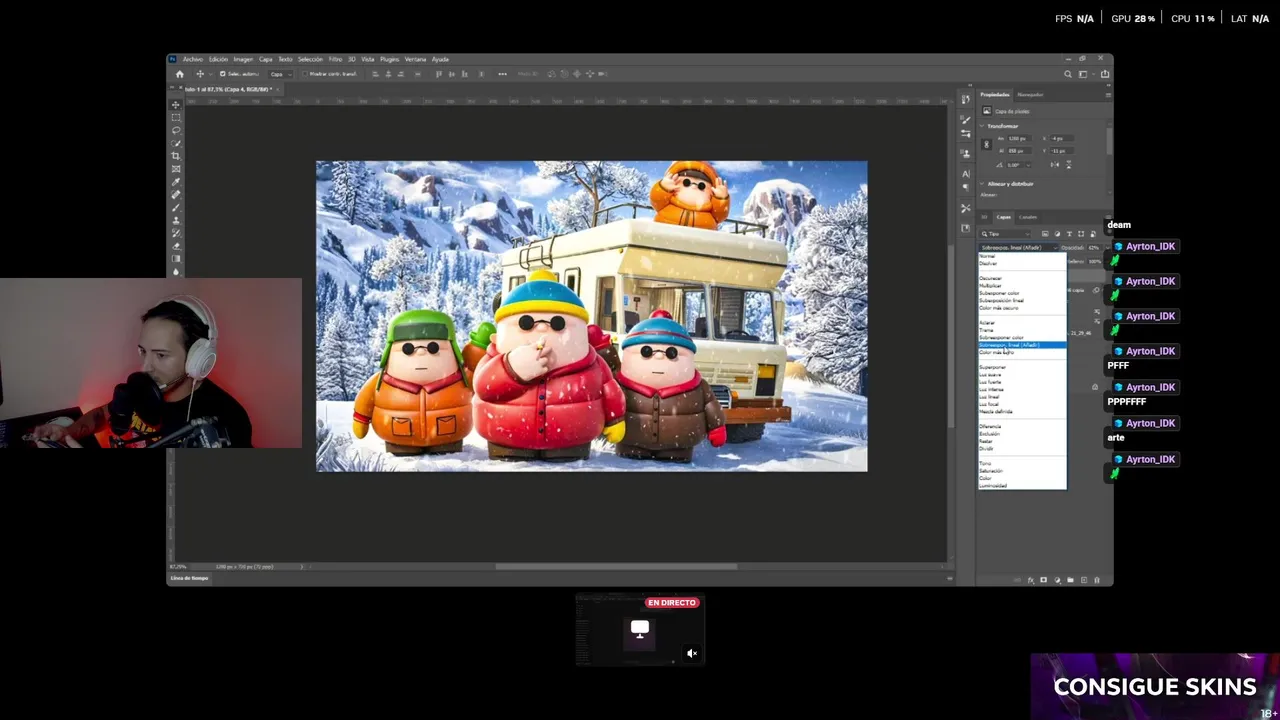1280x720 pixels.
Task: Filter layers by text layer type
Action: coord(1069,234)
